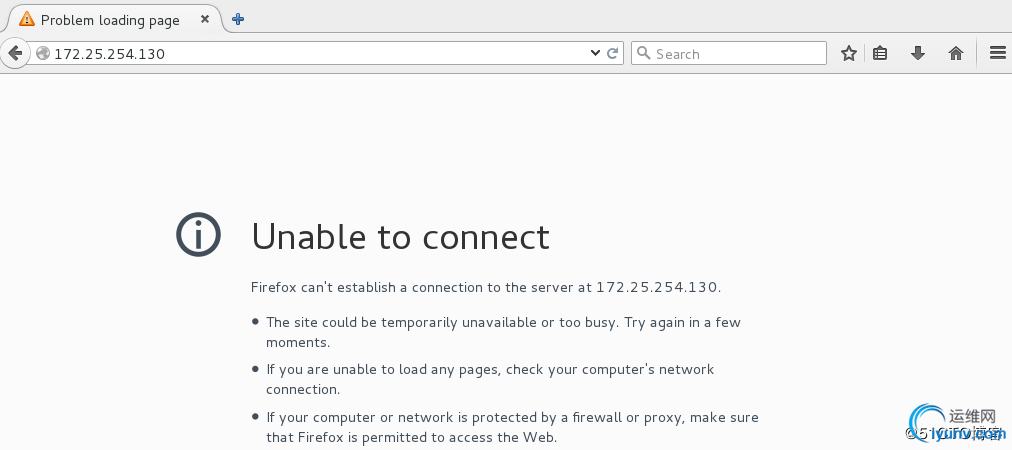The height and width of the screenshot is (450, 1012).
Task: Show bookmarks list icon in toolbar
Action: 880,54
